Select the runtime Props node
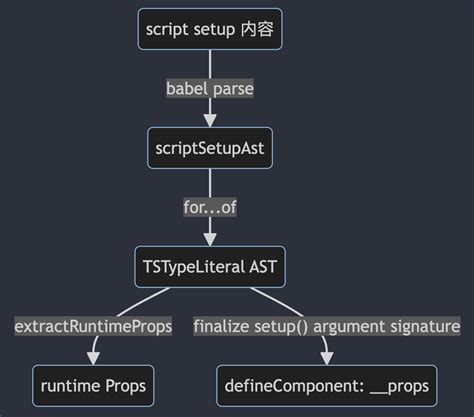474x417 pixels. [93, 386]
